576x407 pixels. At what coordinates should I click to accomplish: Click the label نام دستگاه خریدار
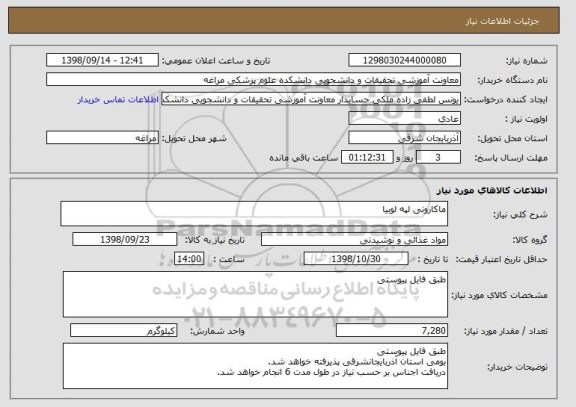512,80
